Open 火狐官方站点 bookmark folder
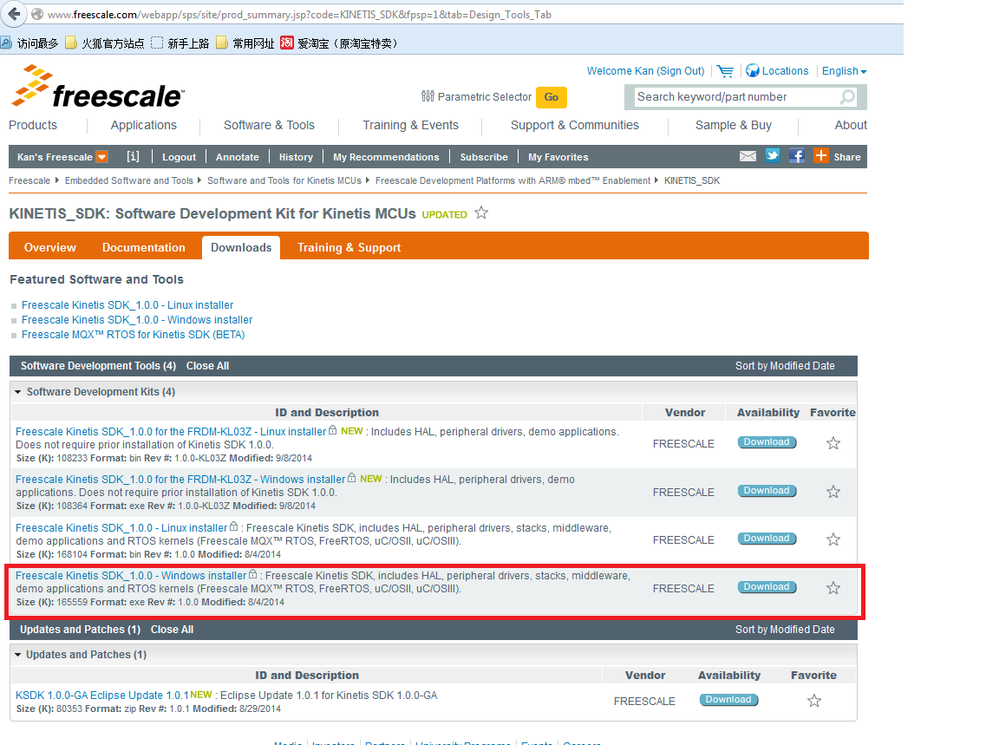 click(x=104, y=43)
